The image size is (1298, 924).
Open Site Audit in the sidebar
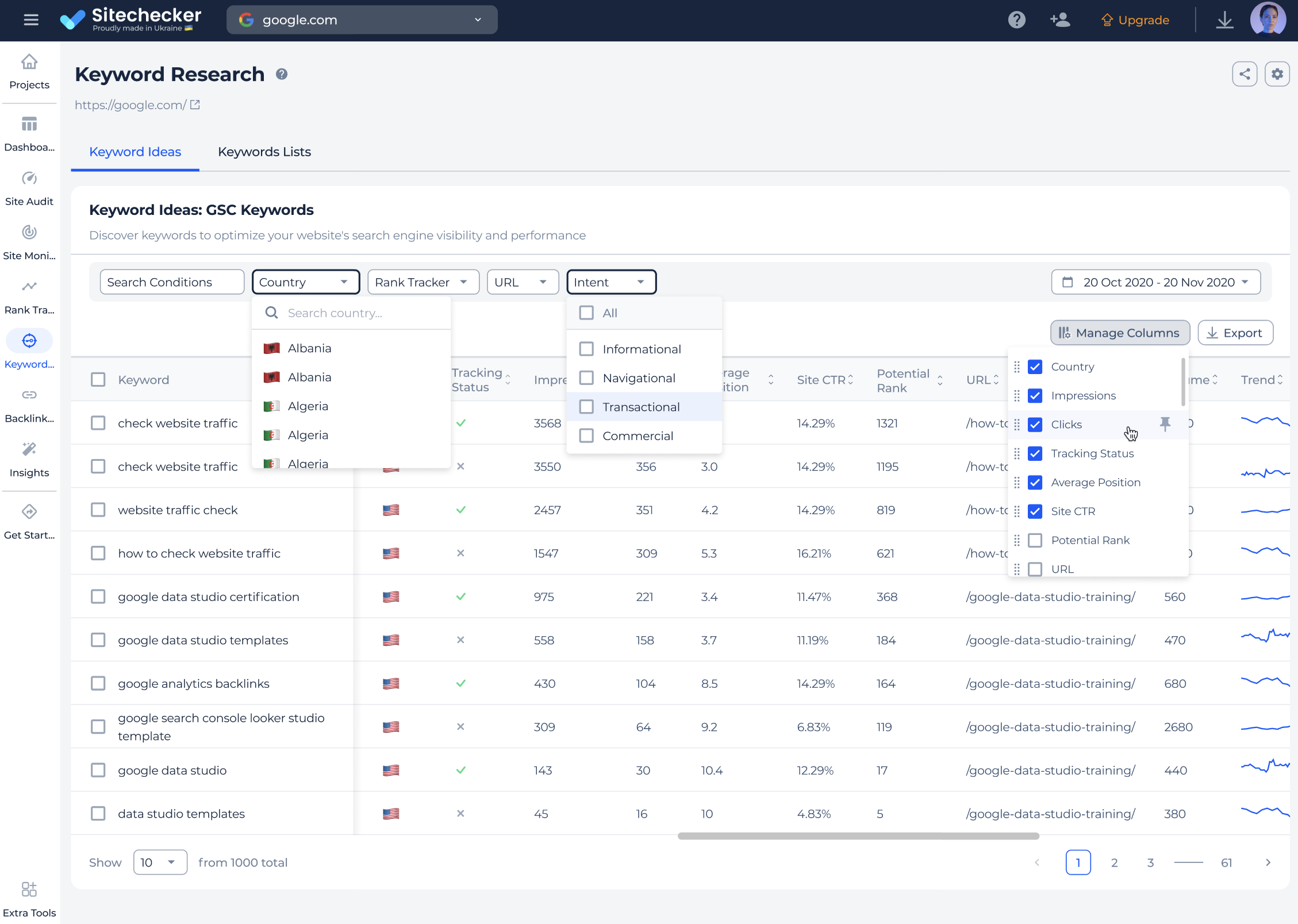[x=29, y=188]
